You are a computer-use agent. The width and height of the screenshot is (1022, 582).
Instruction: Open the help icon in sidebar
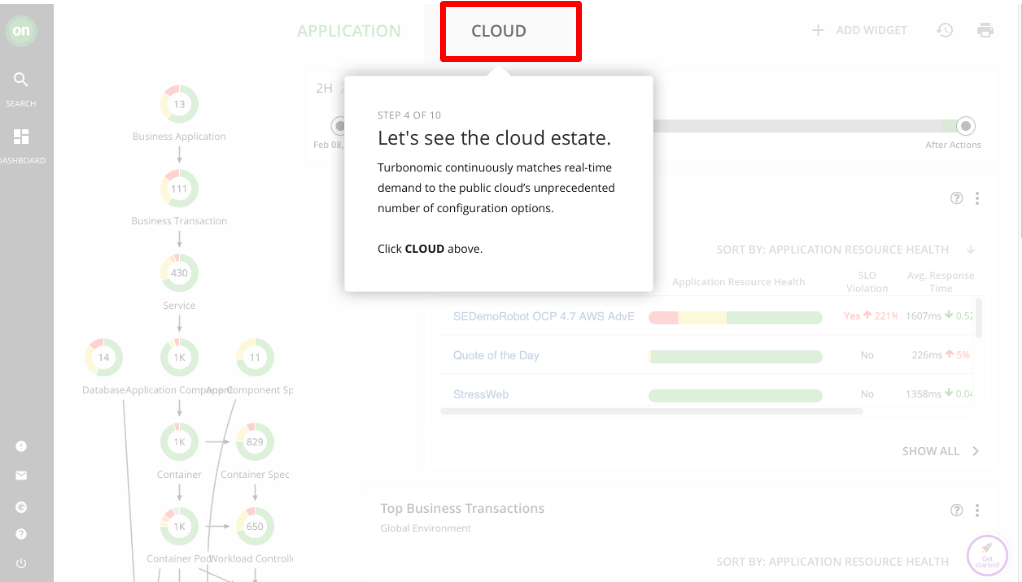(x=21, y=534)
